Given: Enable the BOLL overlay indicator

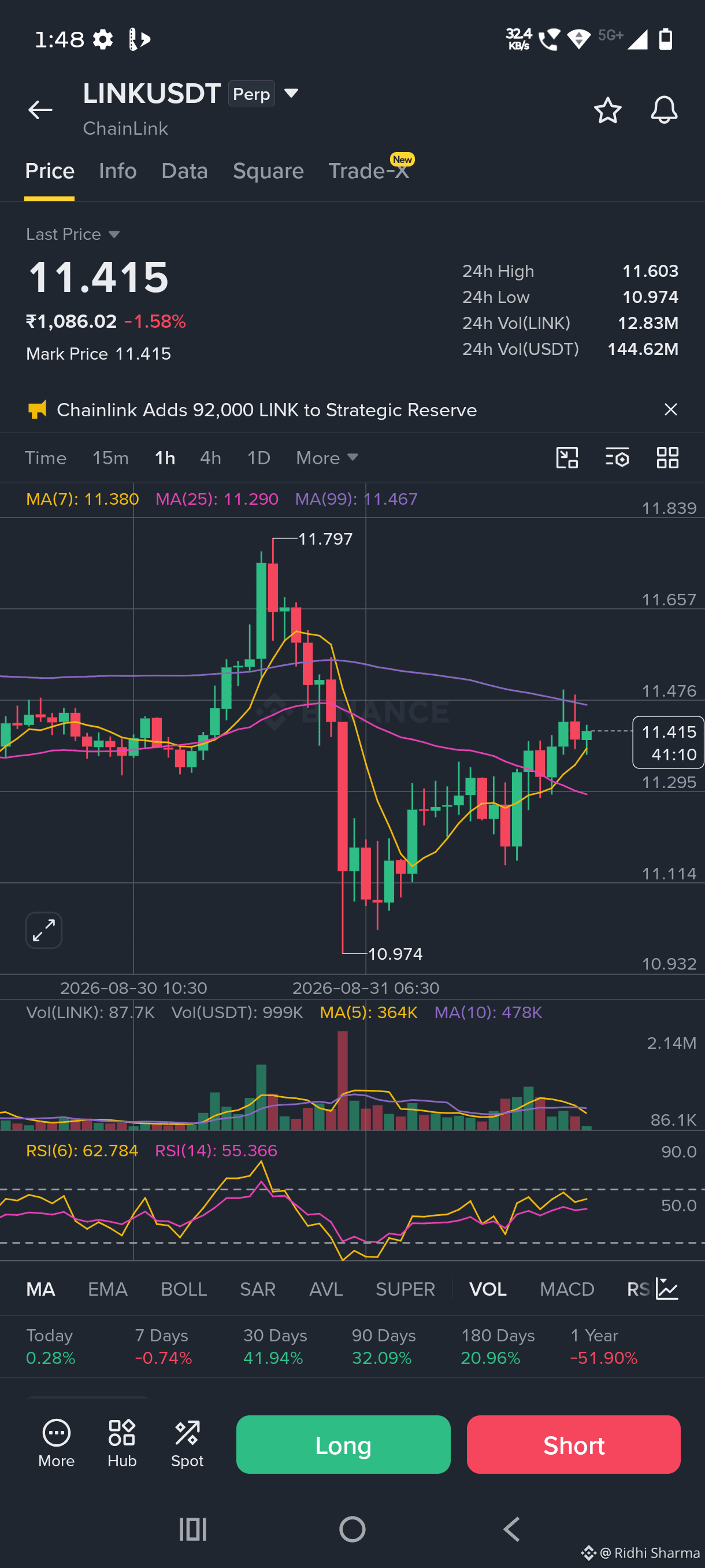Looking at the screenshot, I should point(184,1289).
